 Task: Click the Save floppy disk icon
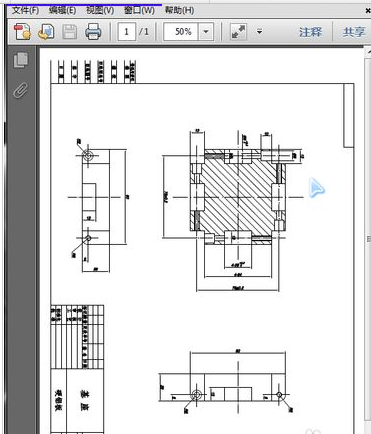coord(70,32)
